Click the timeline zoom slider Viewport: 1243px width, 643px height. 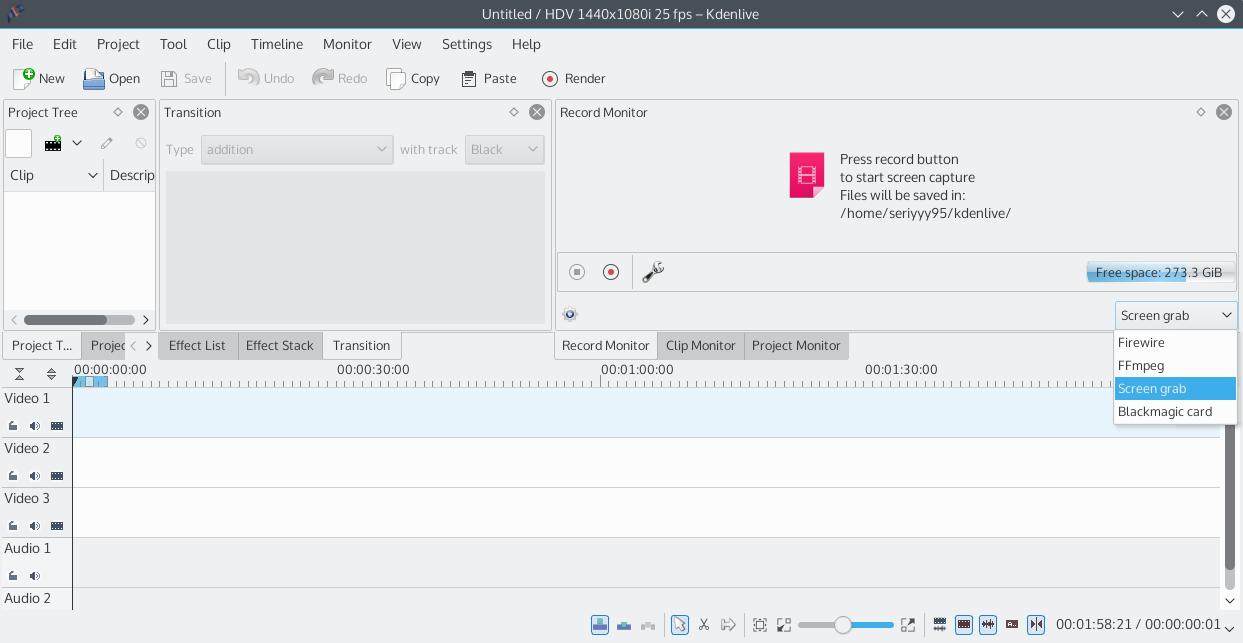pos(844,624)
